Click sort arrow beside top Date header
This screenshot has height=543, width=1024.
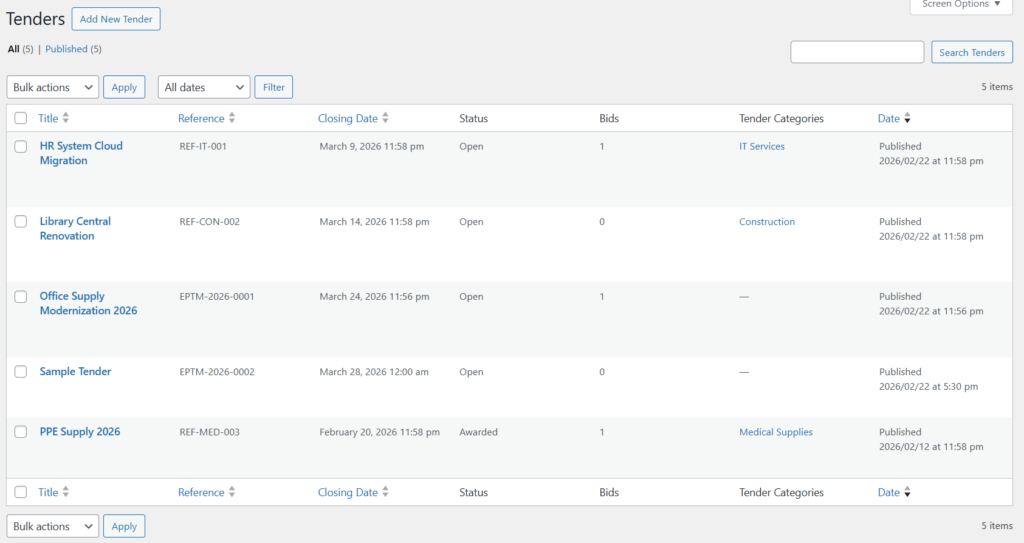pyautogui.click(x=907, y=118)
